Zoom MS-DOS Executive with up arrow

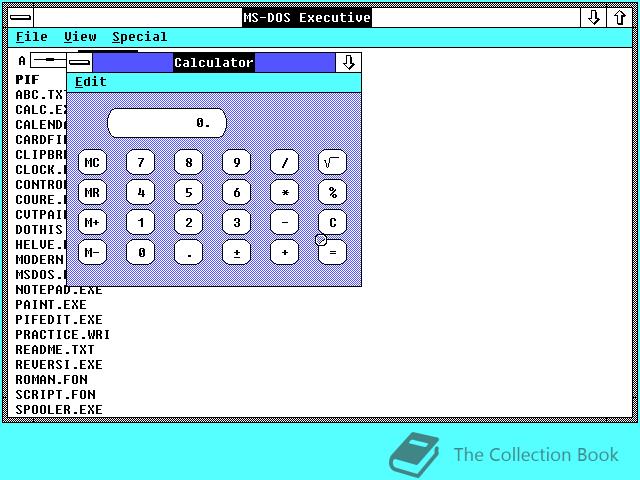coord(620,18)
